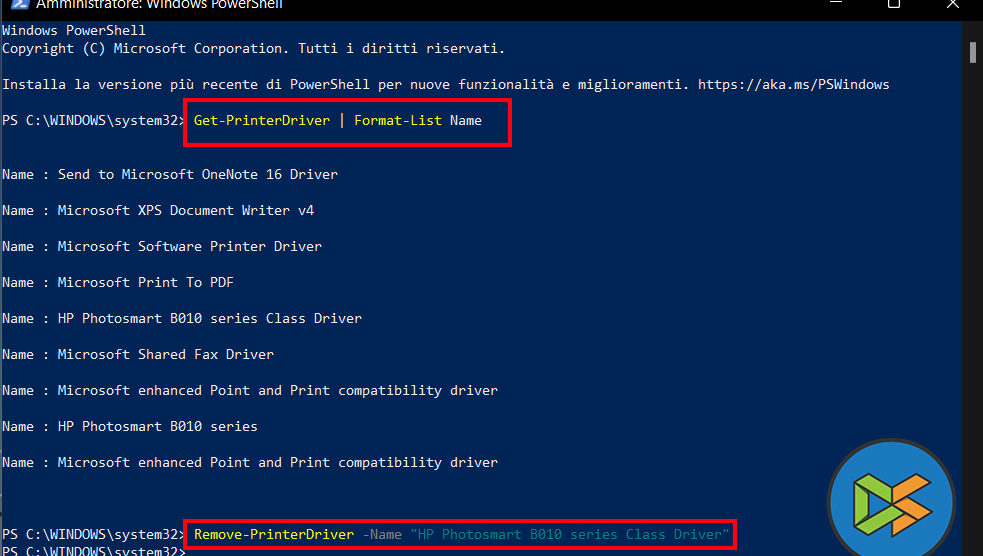Click the "HP Photosmart B010 series Class Driver" quoted argument
Viewport: 983px width, 556px height.
(x=569, y=534)
